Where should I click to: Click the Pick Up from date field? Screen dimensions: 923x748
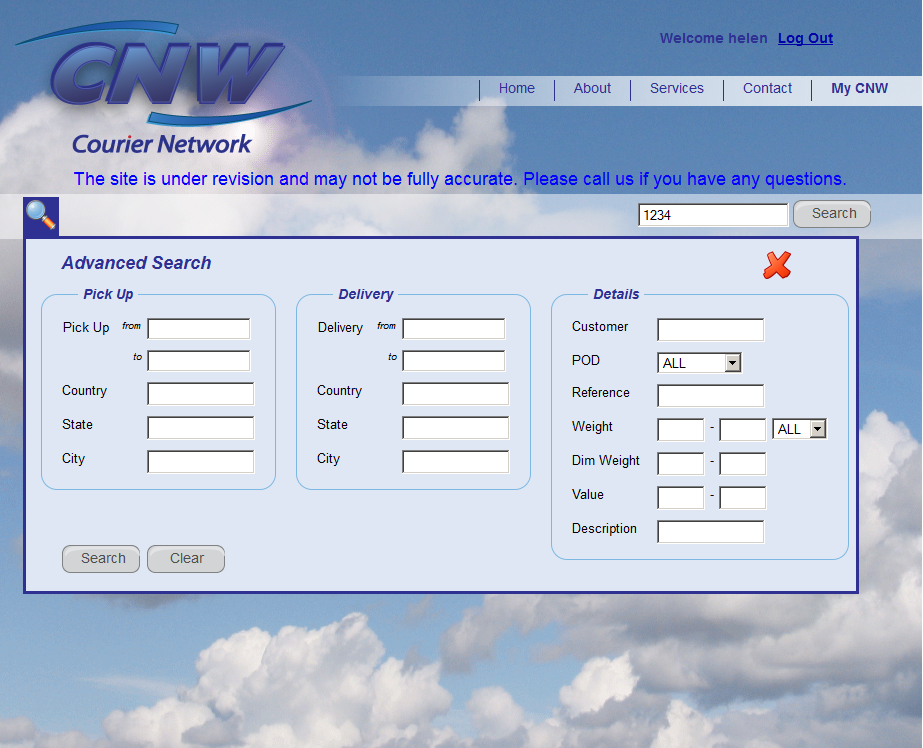[199, 329]
